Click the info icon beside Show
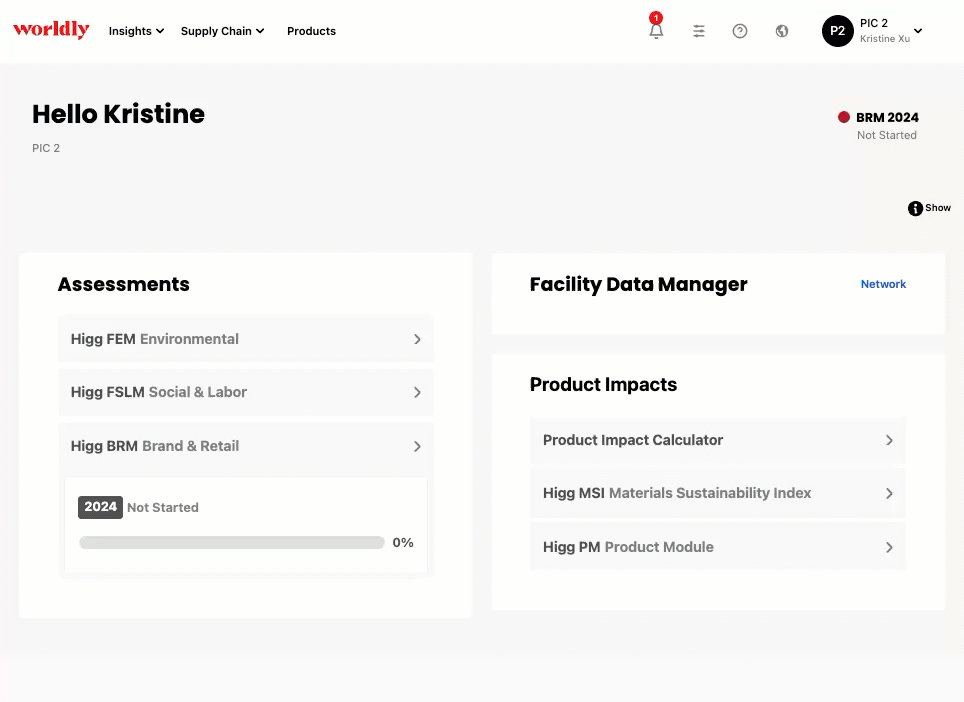This screenshot has height=702, width=964. (915, 208)
